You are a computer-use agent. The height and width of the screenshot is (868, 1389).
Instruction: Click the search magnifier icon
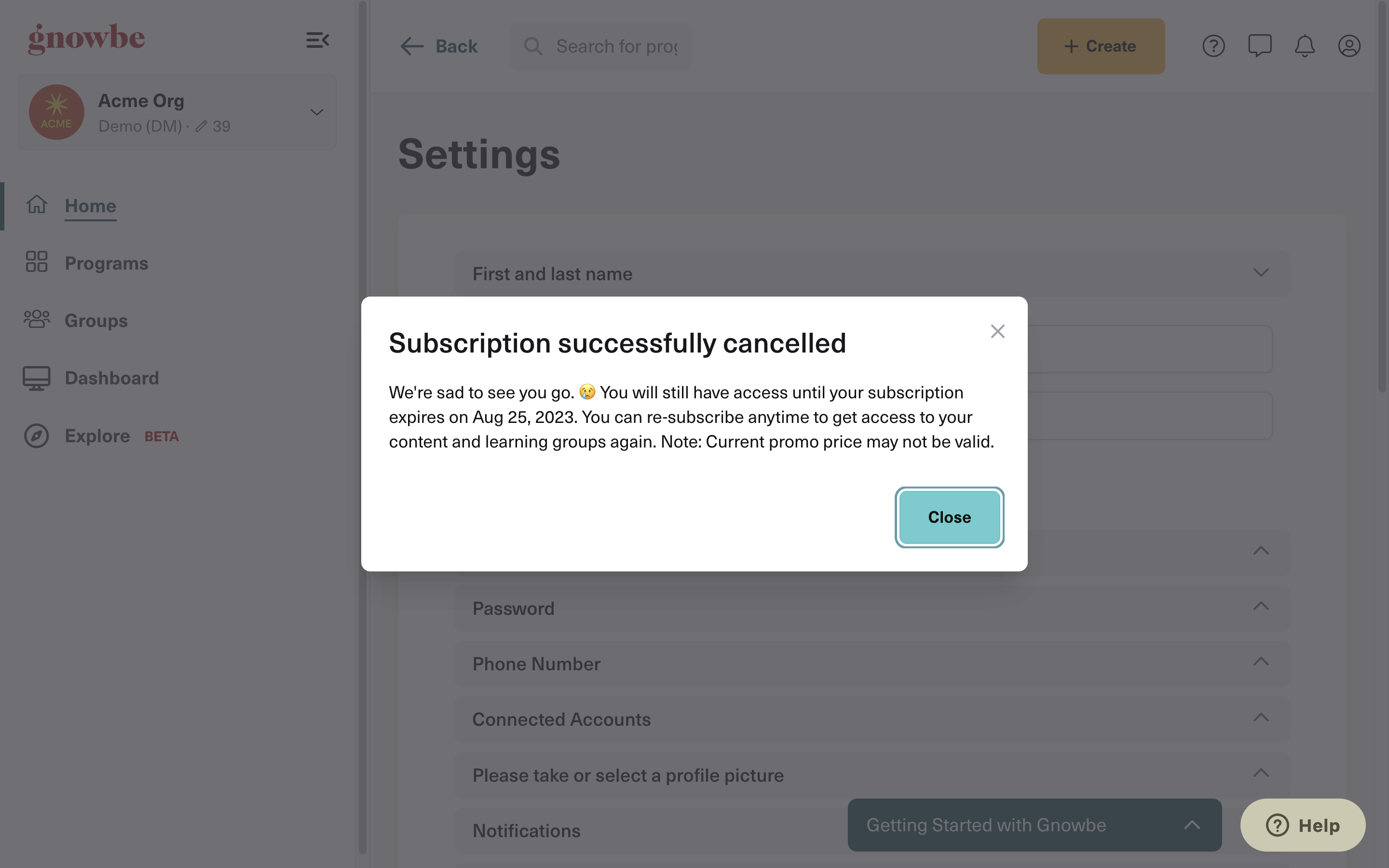coord(533,46)
